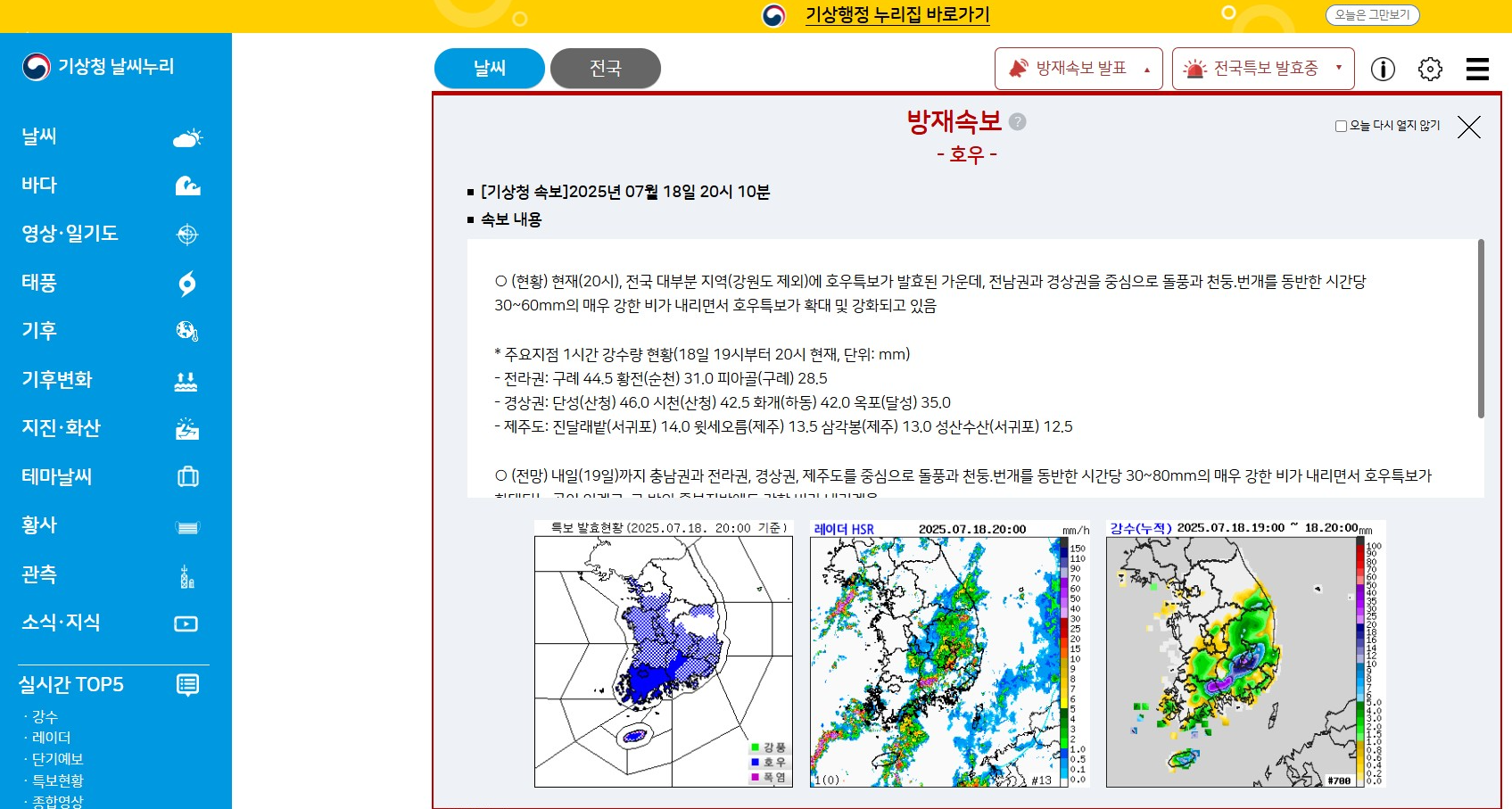Click the 속보 발표 date line 2025년 07월 18일
The width and height of the screenshot is (1512, 809).
pos(625,192)
